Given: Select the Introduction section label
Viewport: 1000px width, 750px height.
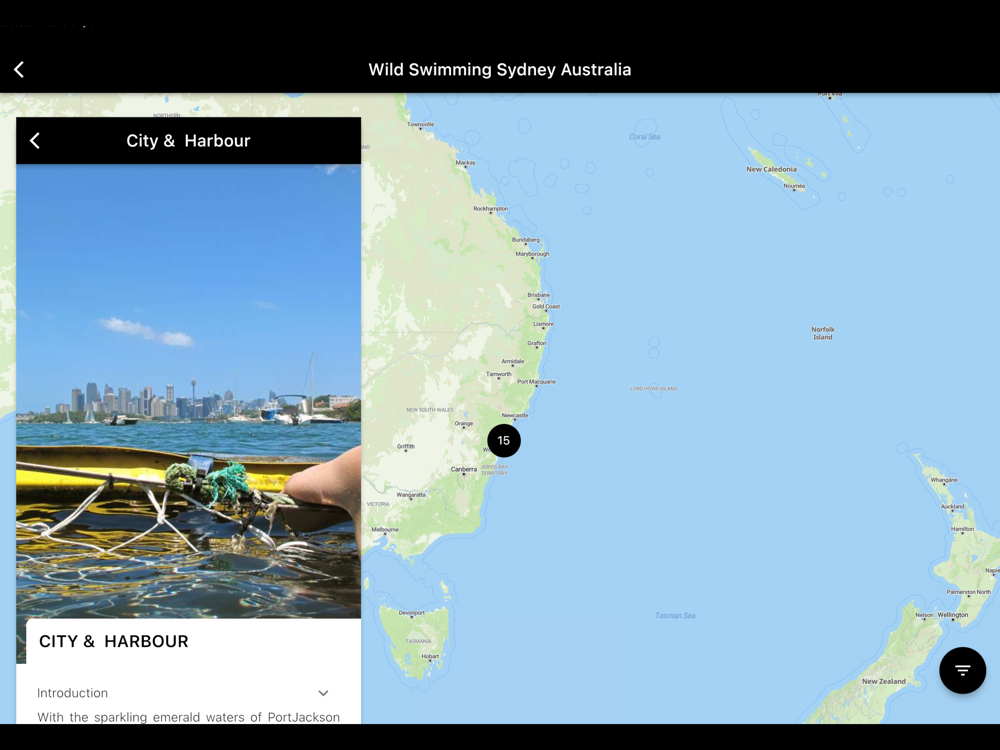Looking at the screenshot, I should 72,693.
